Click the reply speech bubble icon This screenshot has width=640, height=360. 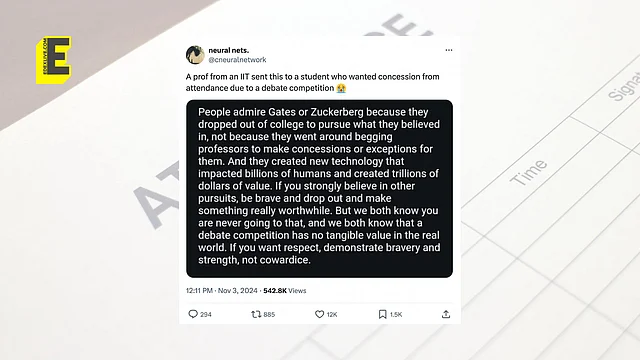click(193, 314)
